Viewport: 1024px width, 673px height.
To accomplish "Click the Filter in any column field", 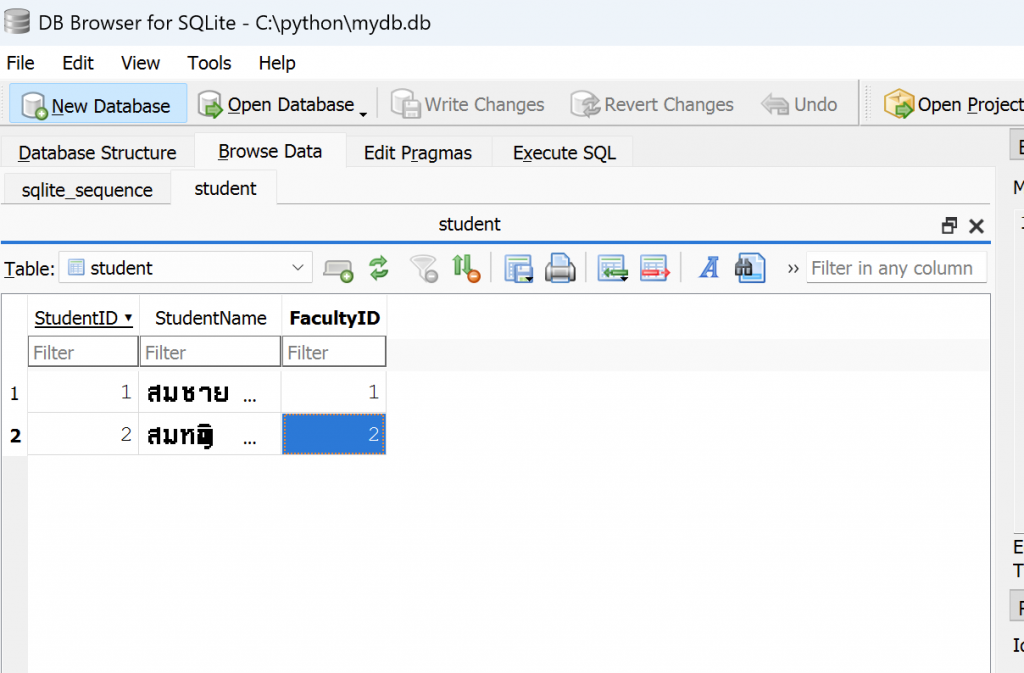I will (x=894, y=268).
